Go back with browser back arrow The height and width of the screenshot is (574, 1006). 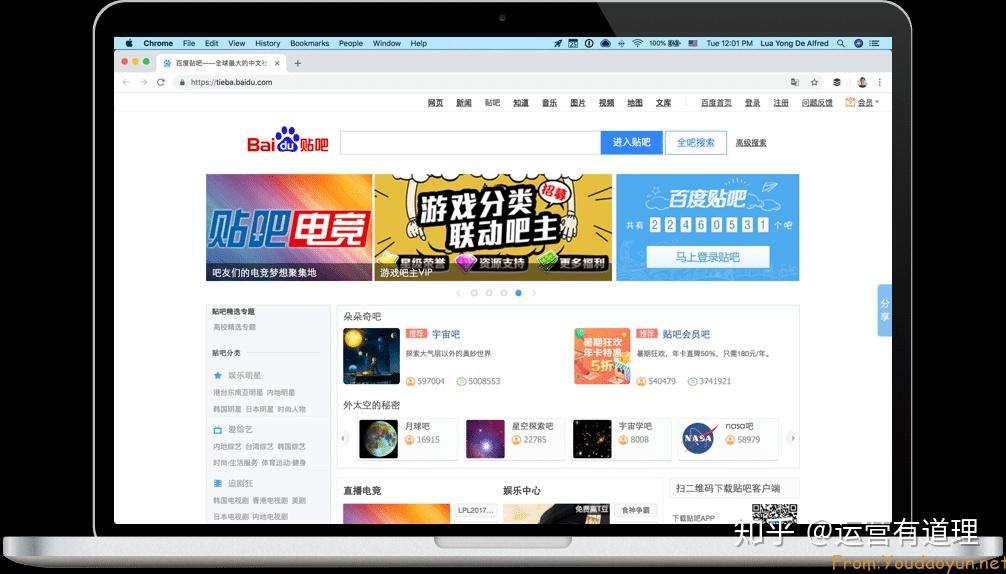click(126, 82)
